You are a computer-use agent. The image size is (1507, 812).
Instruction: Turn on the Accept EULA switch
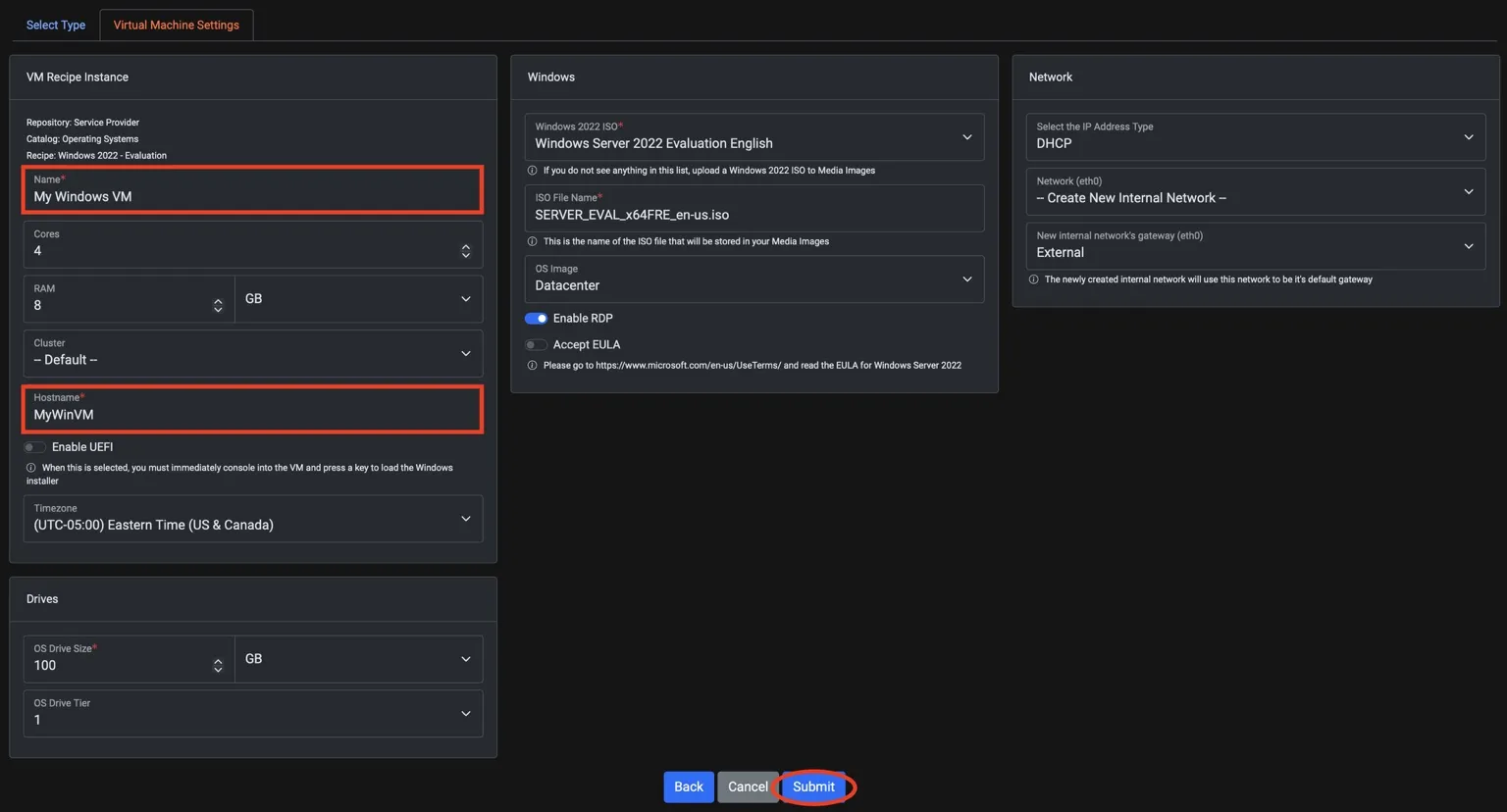click(536, 344)
